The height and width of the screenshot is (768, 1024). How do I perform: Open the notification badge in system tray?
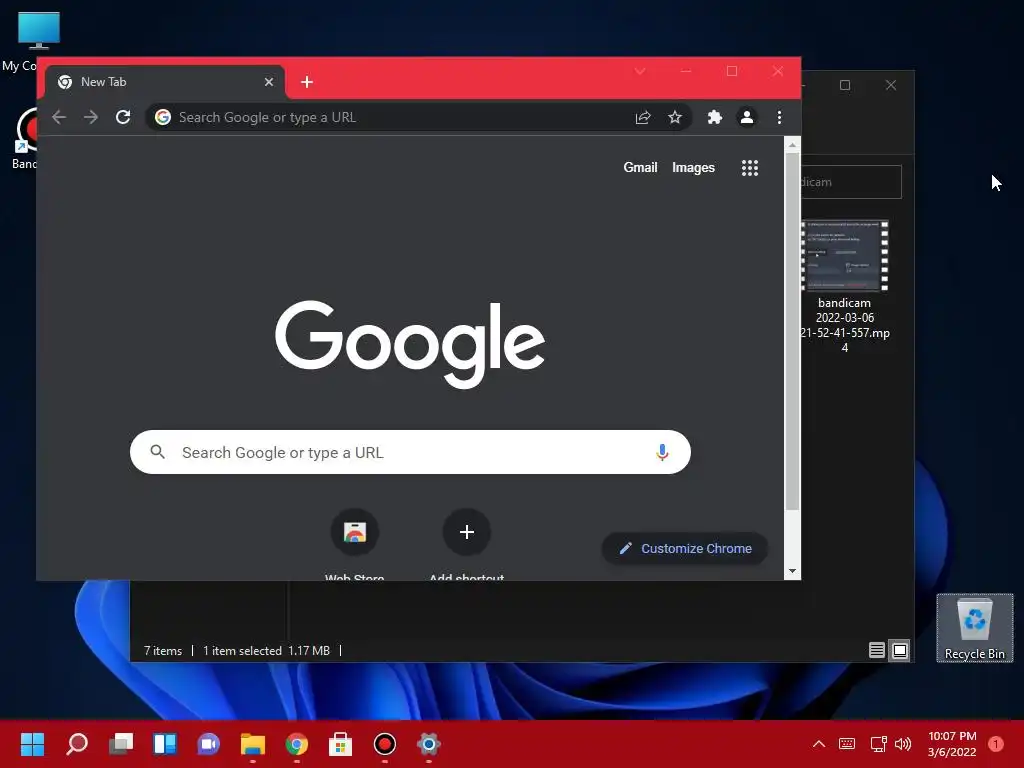(x=996, y=744)
